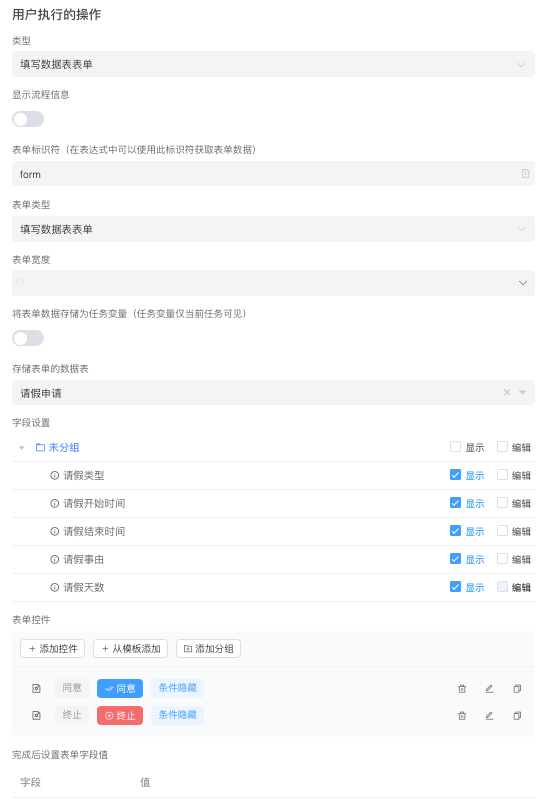Delete the 同意 form control
551x808 pixels.
coord(462,688)
